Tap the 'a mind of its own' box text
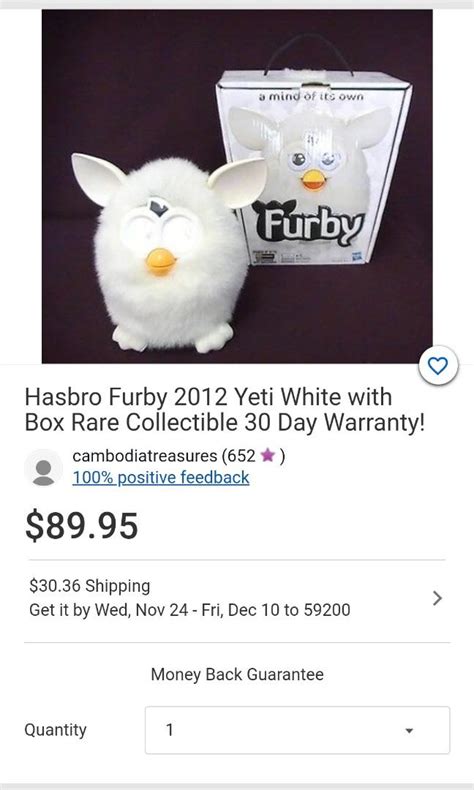The width and height of the screenshot is (474, 790). coord(311,96)
